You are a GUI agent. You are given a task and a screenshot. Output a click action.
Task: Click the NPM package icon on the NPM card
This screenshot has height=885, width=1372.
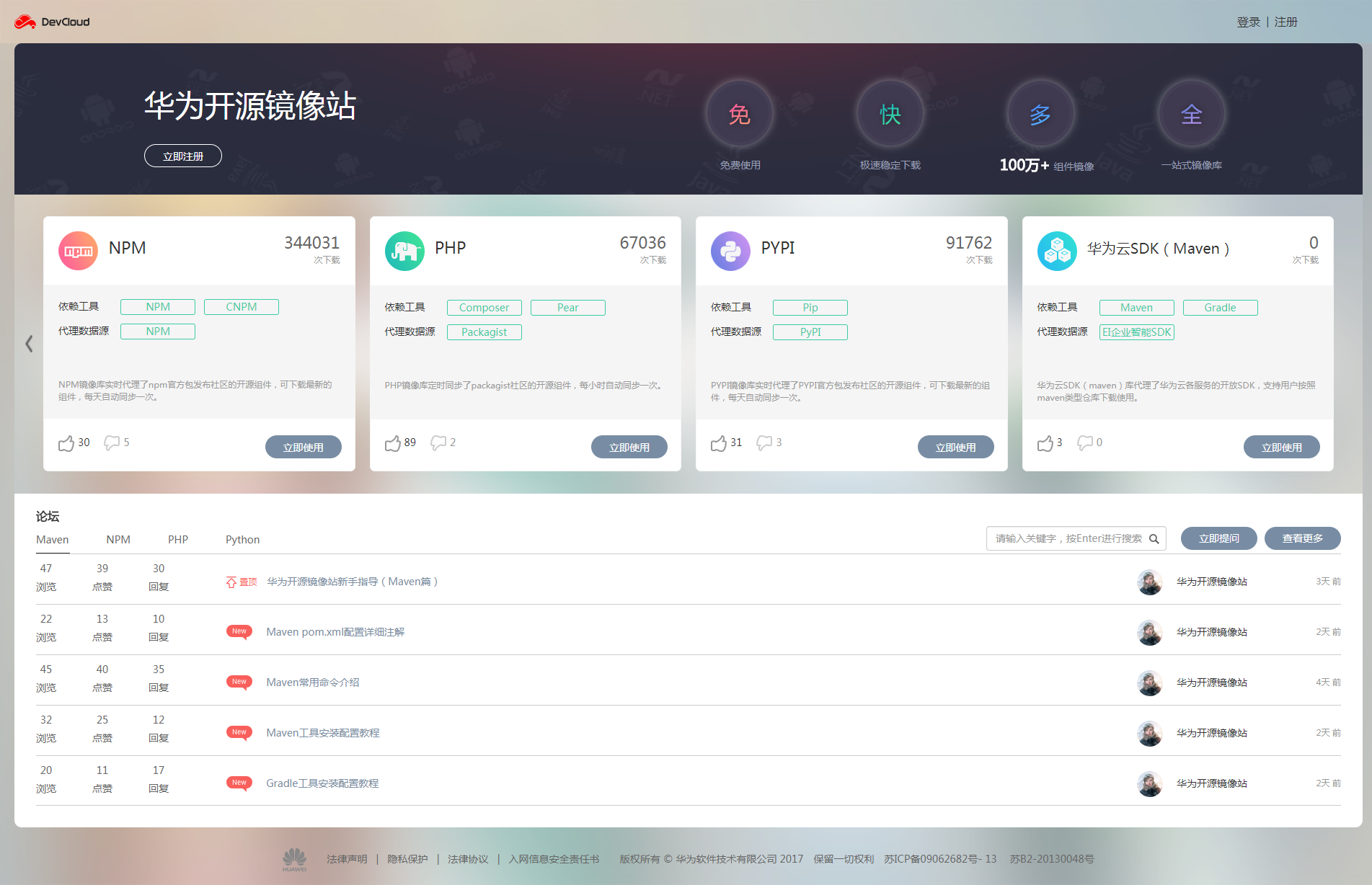pos(77,250)
